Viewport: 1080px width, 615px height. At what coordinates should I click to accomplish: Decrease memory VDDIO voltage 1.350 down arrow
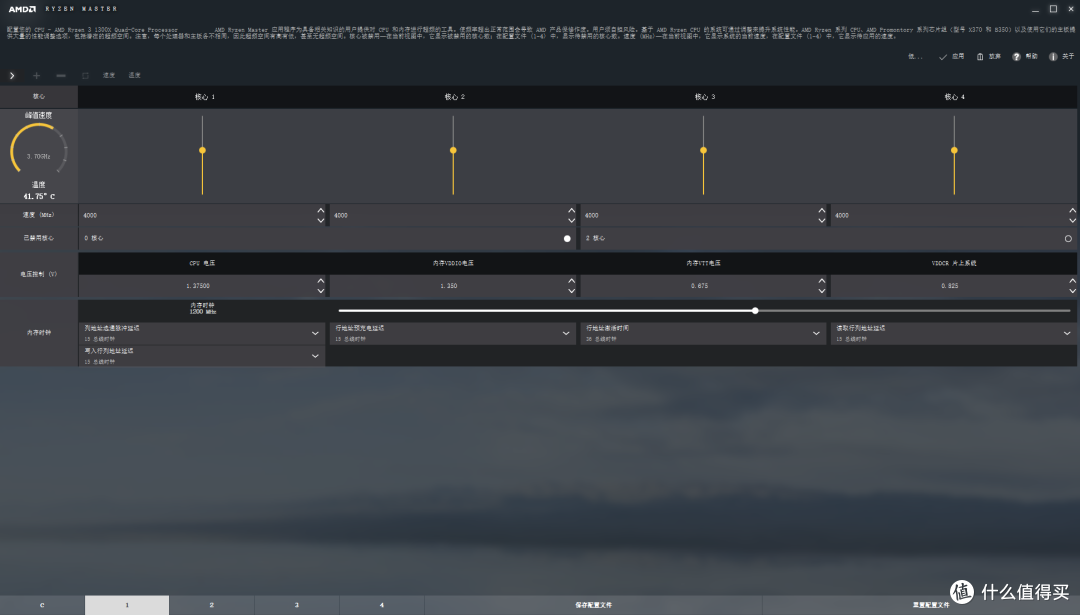572,291
